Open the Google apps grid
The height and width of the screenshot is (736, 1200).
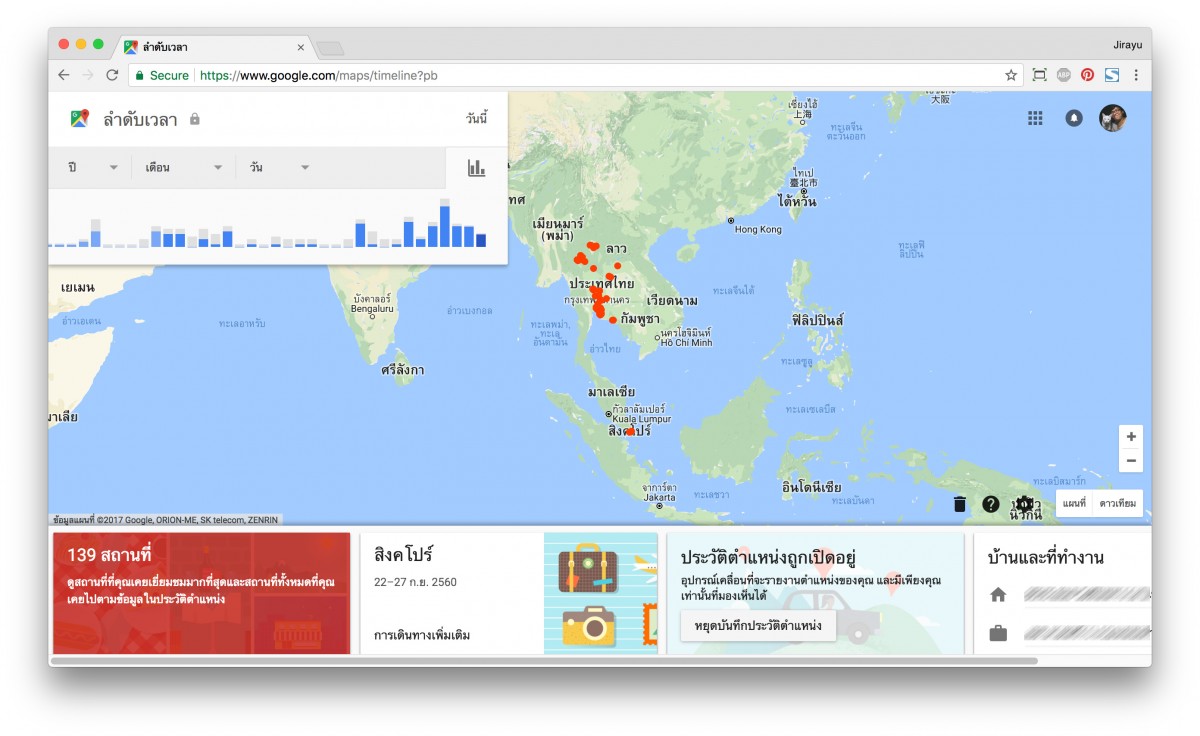point(1035,118)
